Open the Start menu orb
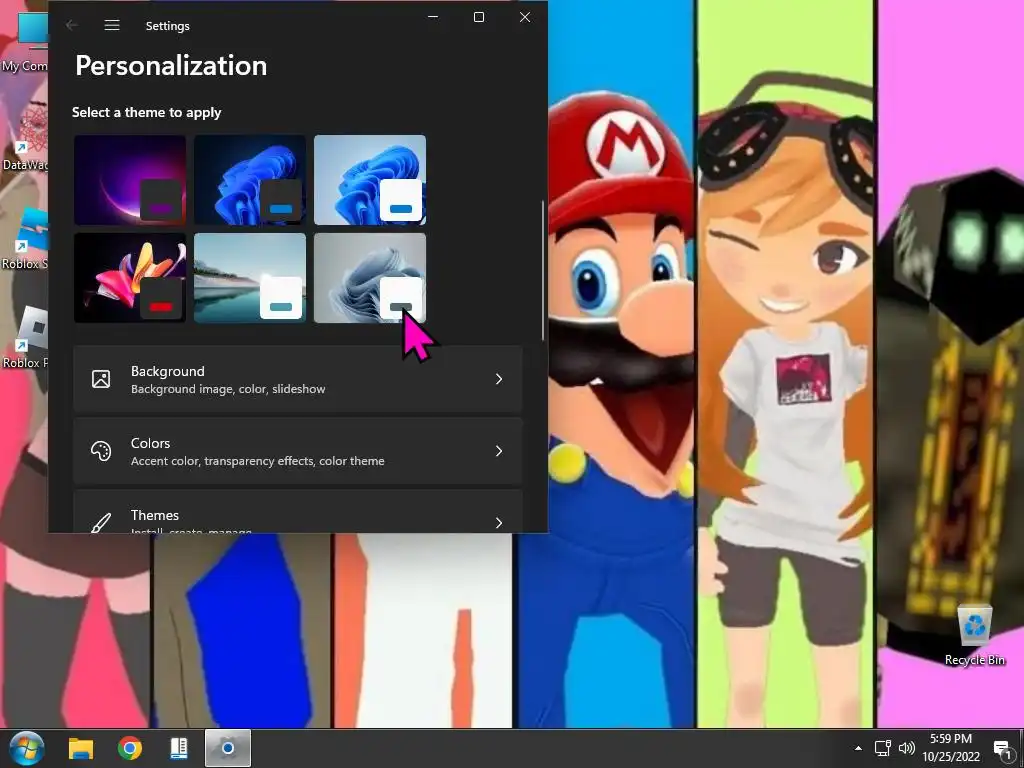 27,748
